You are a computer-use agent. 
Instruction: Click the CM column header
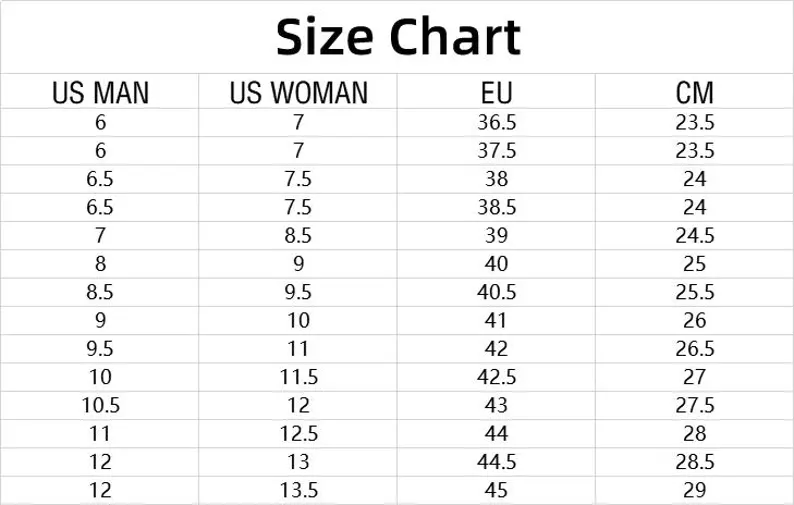695,94
